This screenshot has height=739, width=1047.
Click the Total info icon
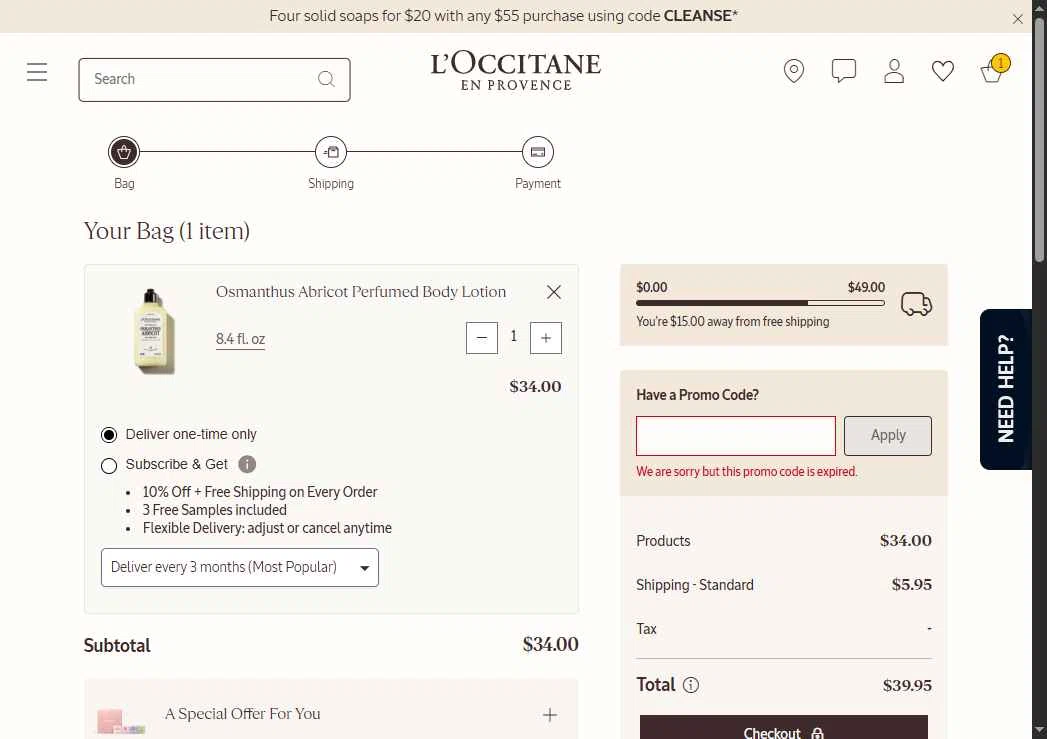point(691,685)
